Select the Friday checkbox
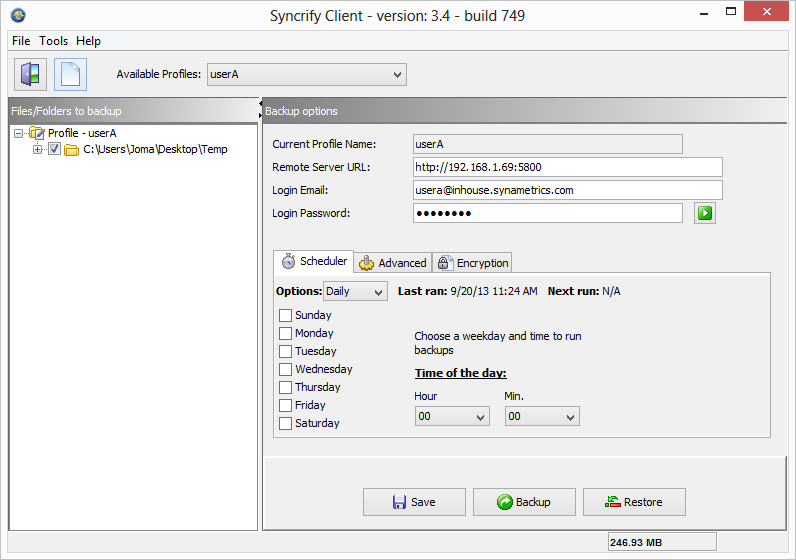Image resolution: width=796 pixels, height=560 pixels. point(285,405)
